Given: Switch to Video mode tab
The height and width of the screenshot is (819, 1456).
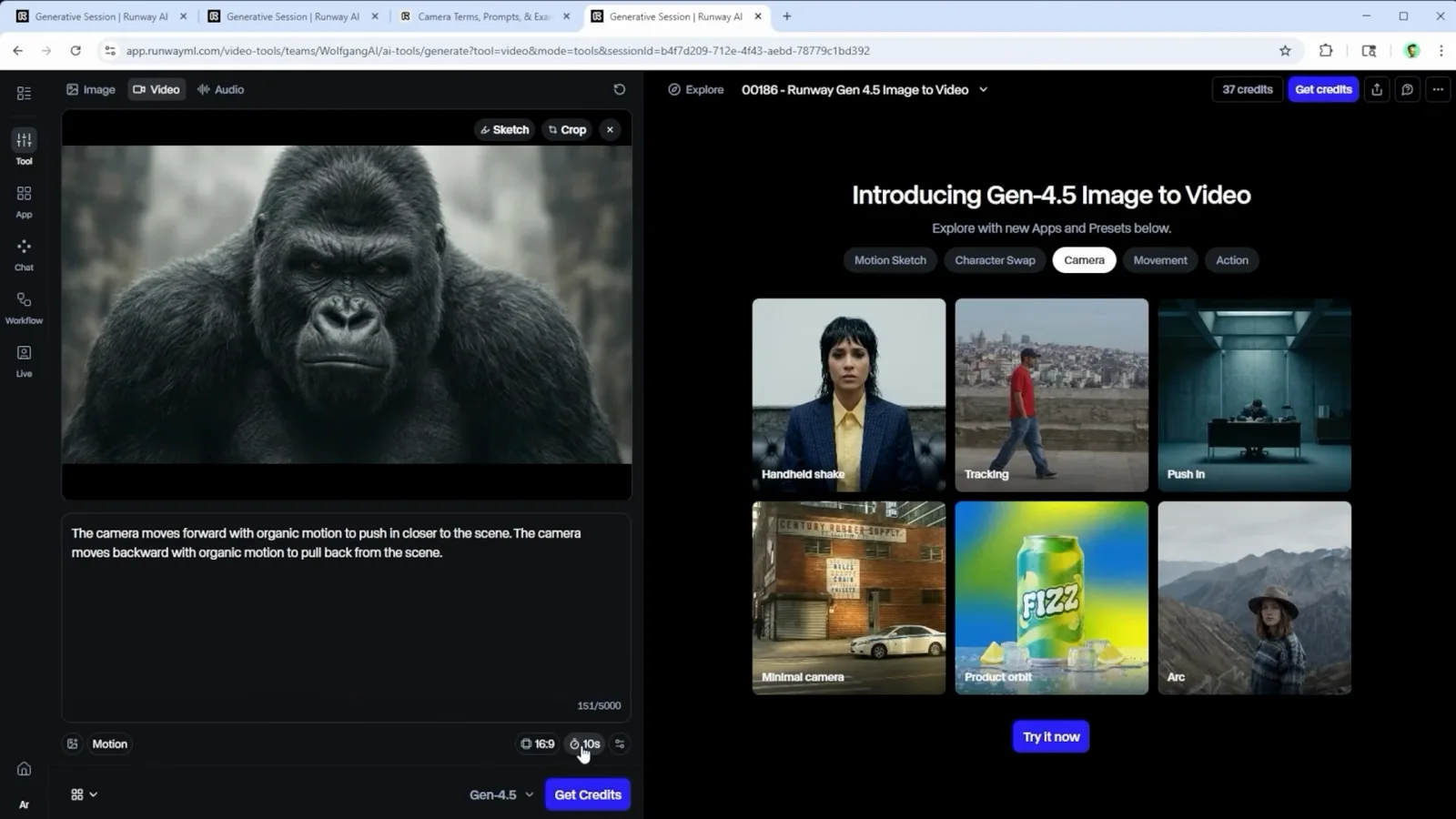Looking at the screenshot, I should (157, 89).
